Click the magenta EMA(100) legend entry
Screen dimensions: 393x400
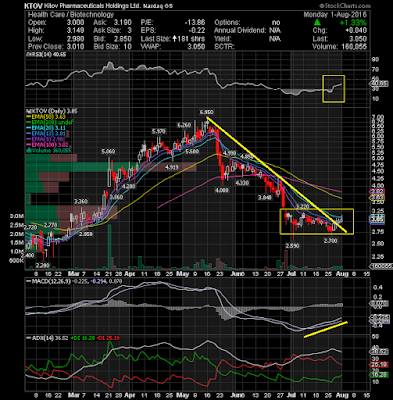click(48, 145)
